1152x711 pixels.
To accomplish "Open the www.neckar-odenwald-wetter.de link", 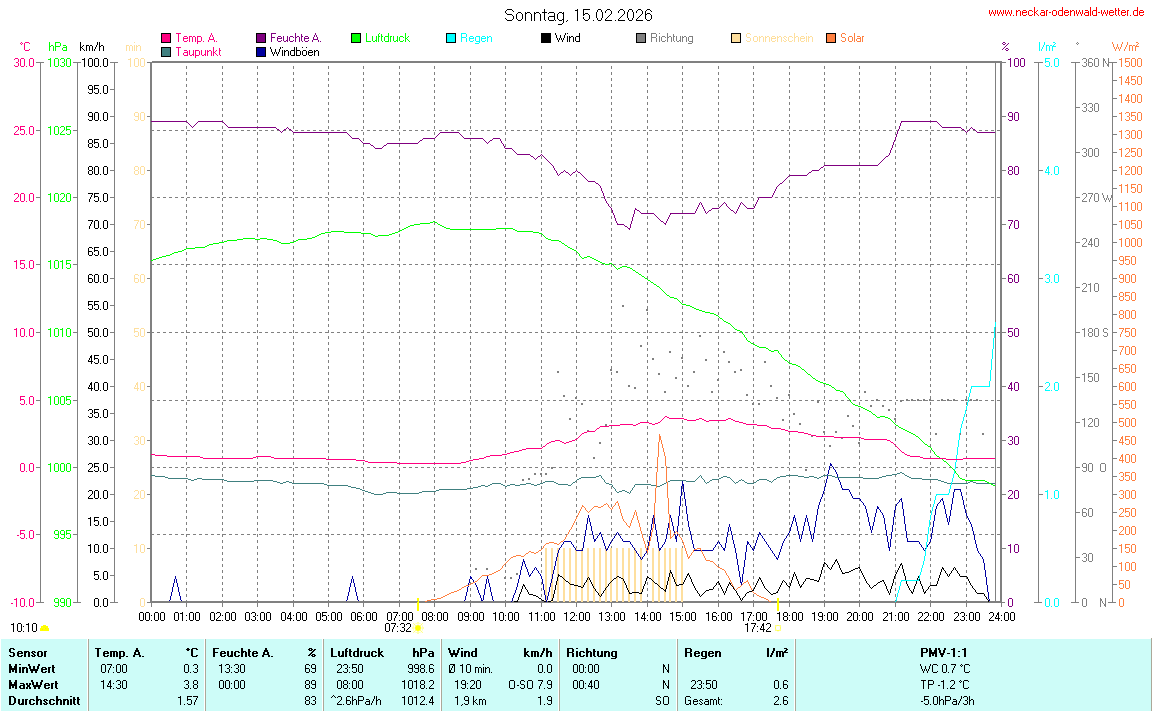I will tap(1065, 12).
